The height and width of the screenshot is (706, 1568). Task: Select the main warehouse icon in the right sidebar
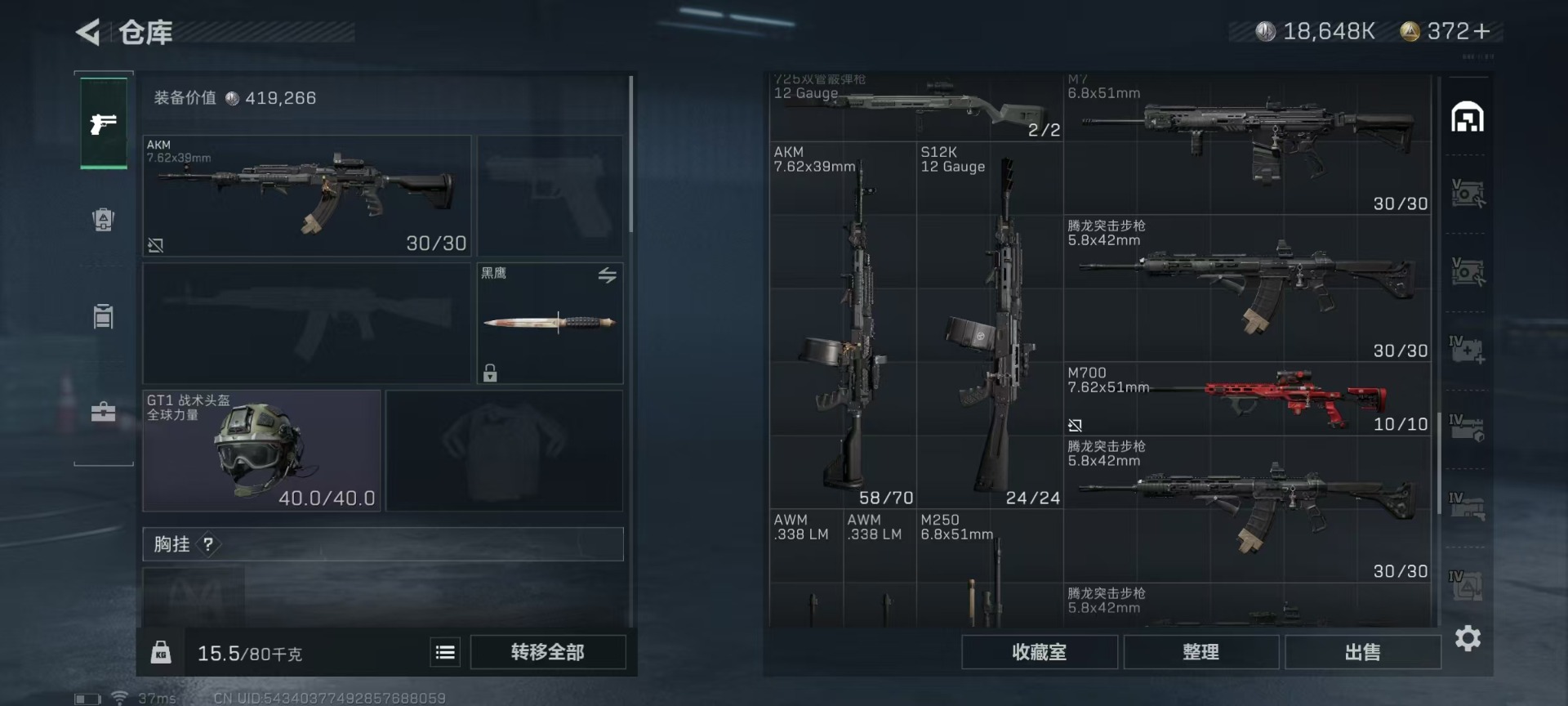1467,117
